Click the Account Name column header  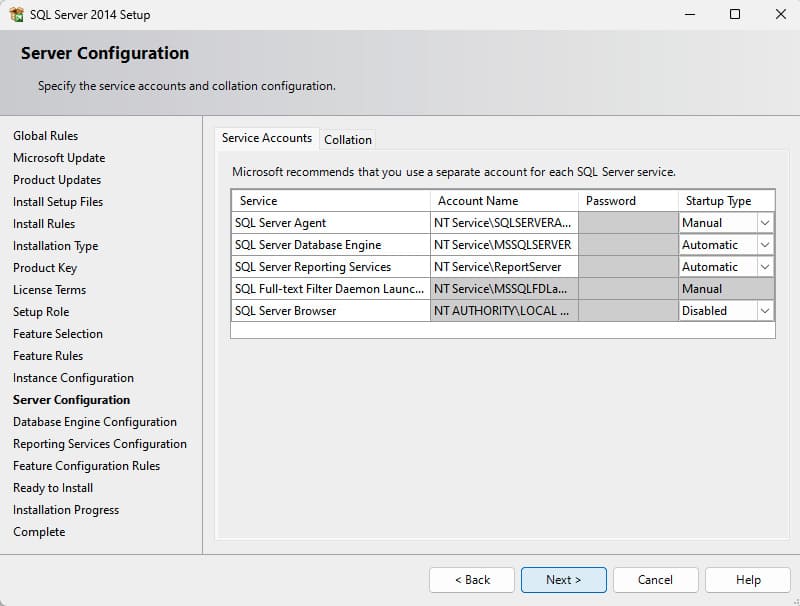click(503, 201)
